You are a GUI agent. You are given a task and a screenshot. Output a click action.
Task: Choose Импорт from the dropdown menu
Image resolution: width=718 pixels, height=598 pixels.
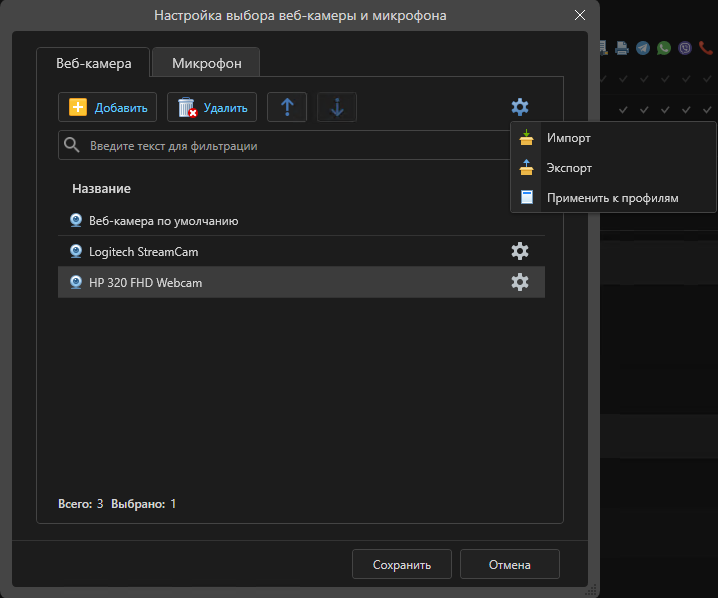click(568, 138)
